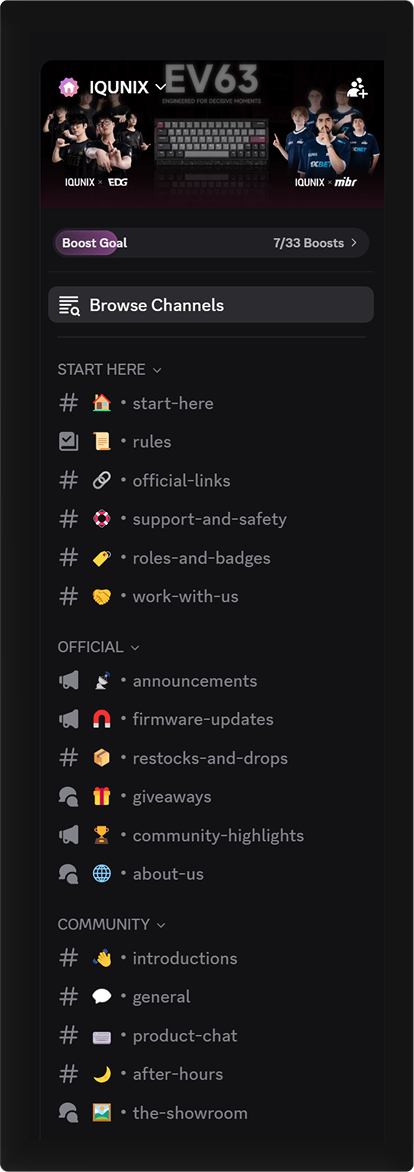Viewport: 414px width, 1172px height.
Task: Open the IQUNIX server name dropdown
Action: pyautogui.click(x=127, y=87)
